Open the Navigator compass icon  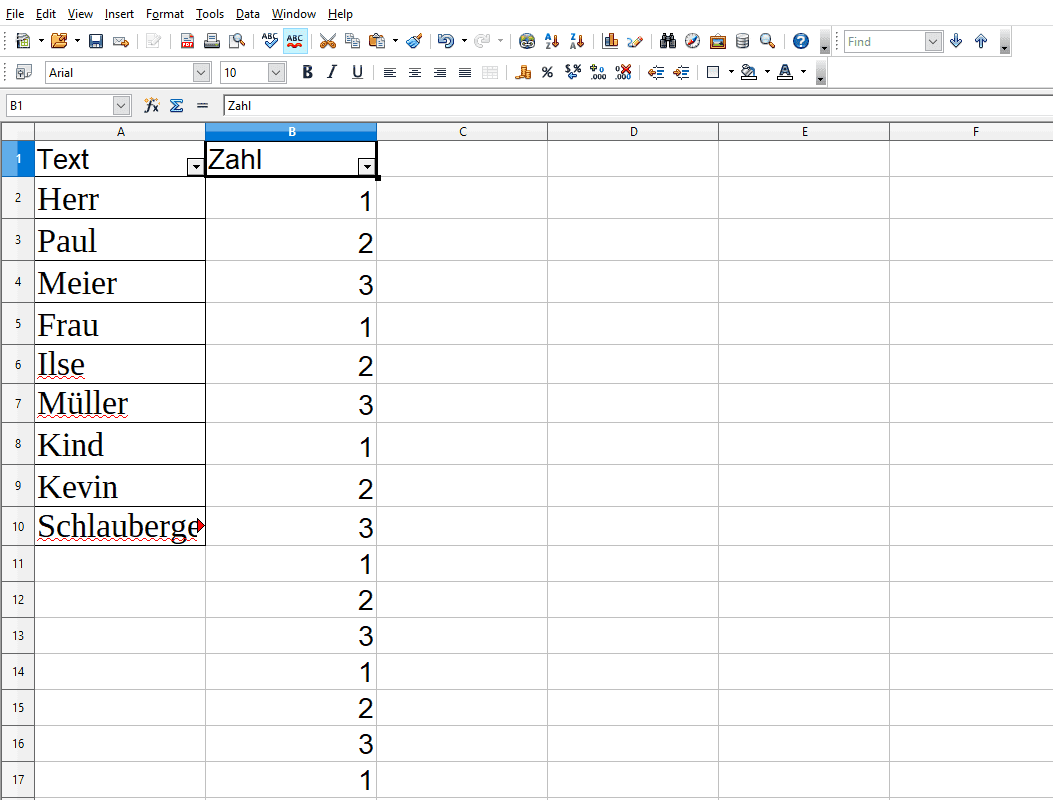tap(692, 41)
